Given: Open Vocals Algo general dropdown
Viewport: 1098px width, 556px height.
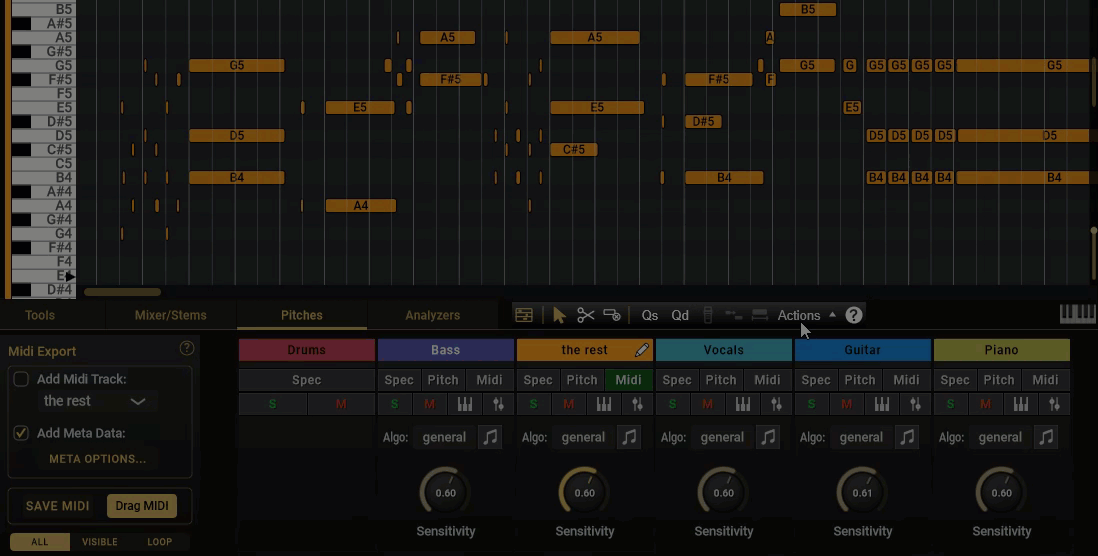Looking at the screenshot, I should [722, 437].
